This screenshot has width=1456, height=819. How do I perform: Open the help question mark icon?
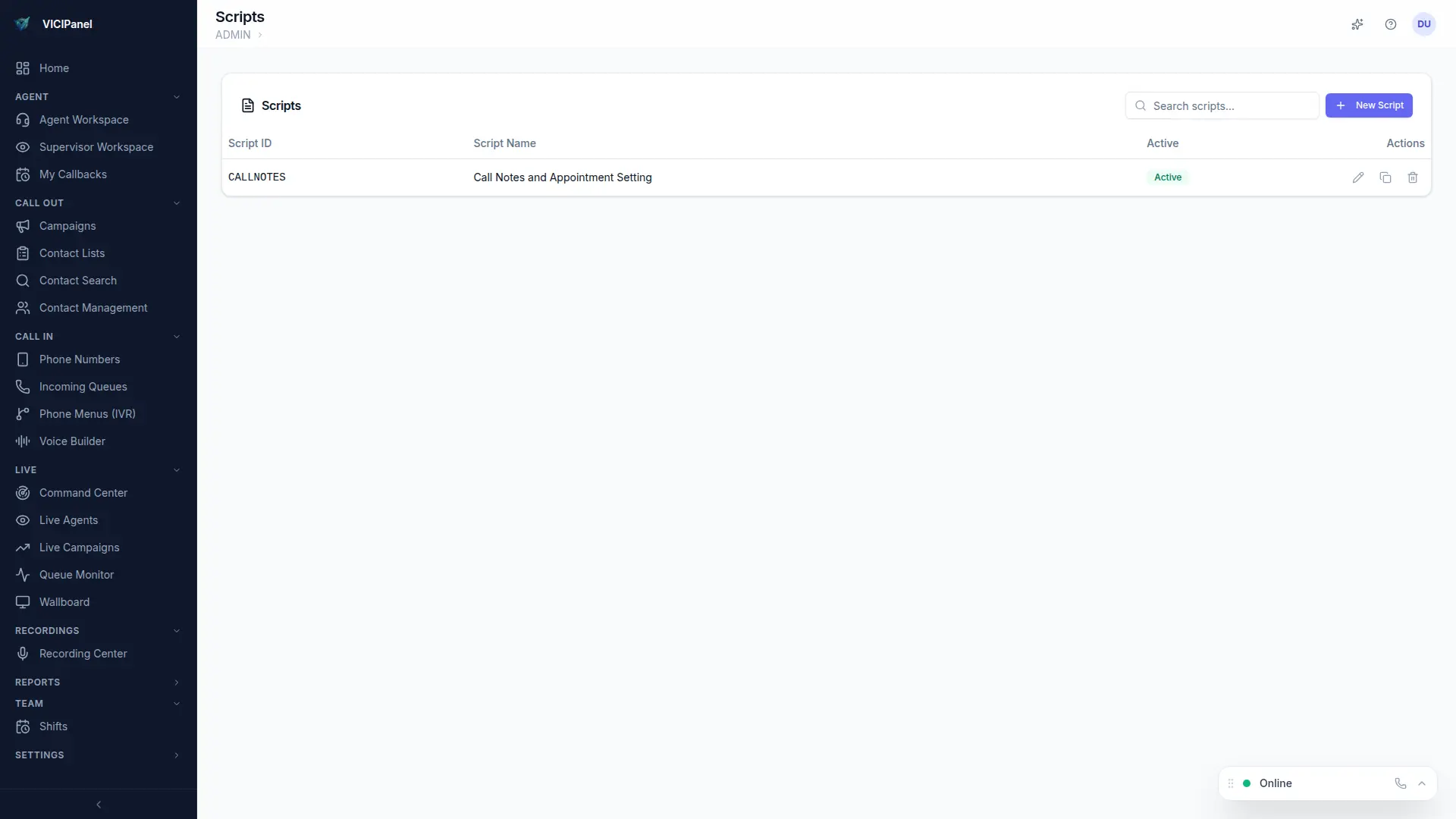click(1391, 24)
